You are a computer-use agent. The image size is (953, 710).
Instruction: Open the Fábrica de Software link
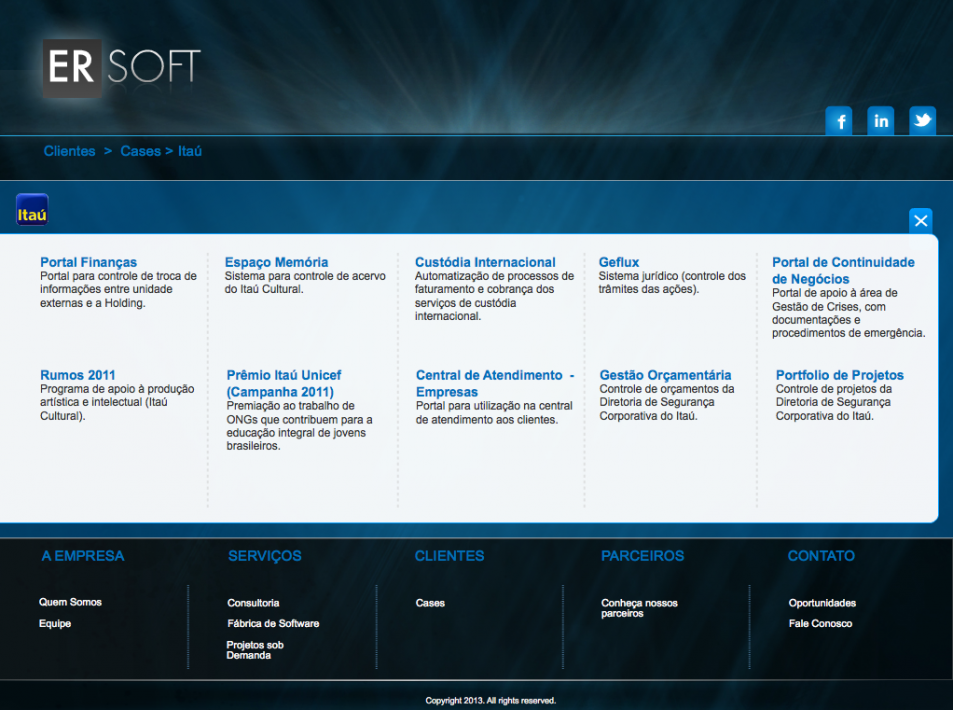(x=273, y=624)
